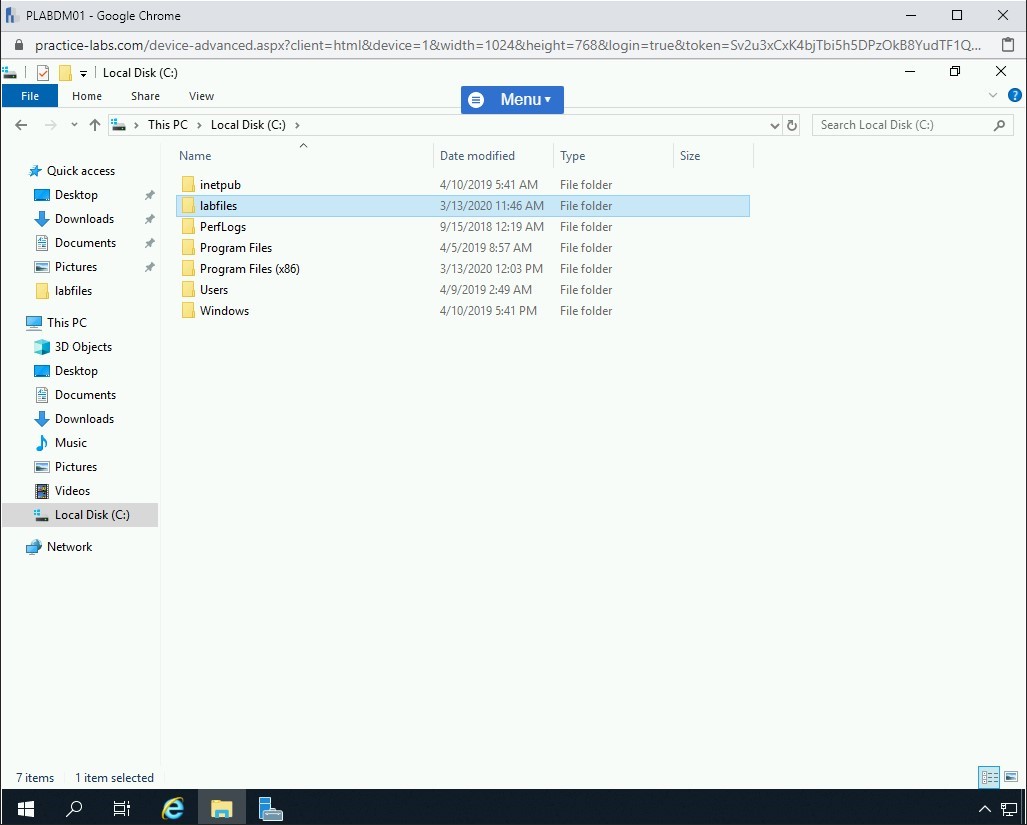Click the Search Local Disk (C:) field

[900, 125]
